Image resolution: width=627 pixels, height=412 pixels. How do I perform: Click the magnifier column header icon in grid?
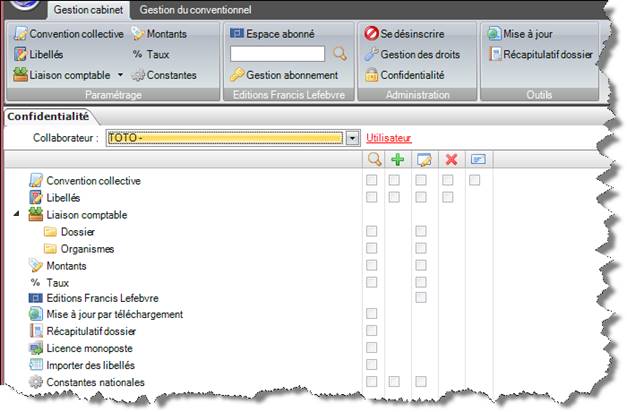point(374,160)
